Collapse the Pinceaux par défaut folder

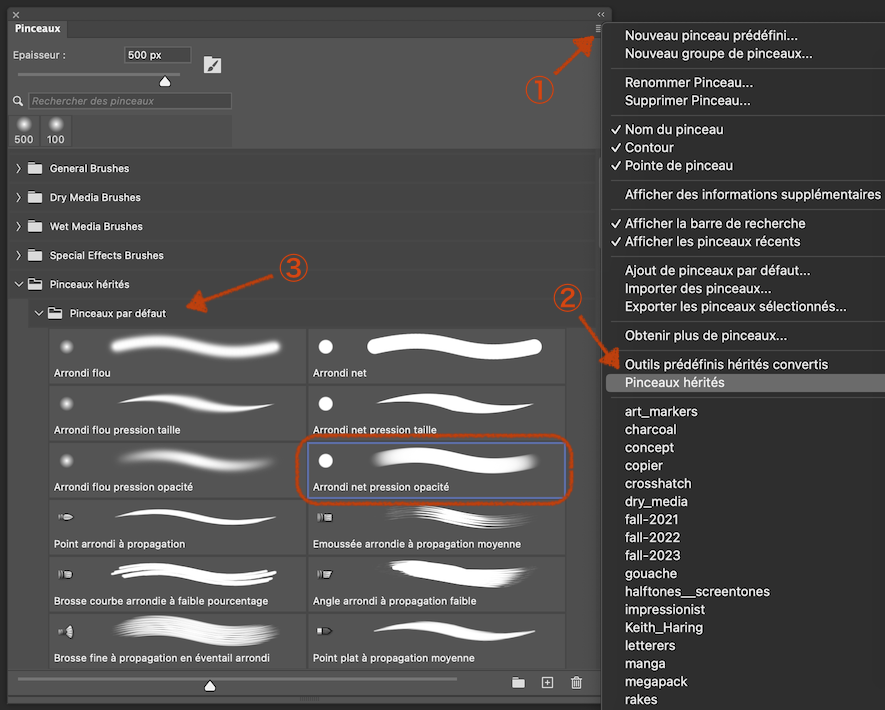[x=38, y=312]
